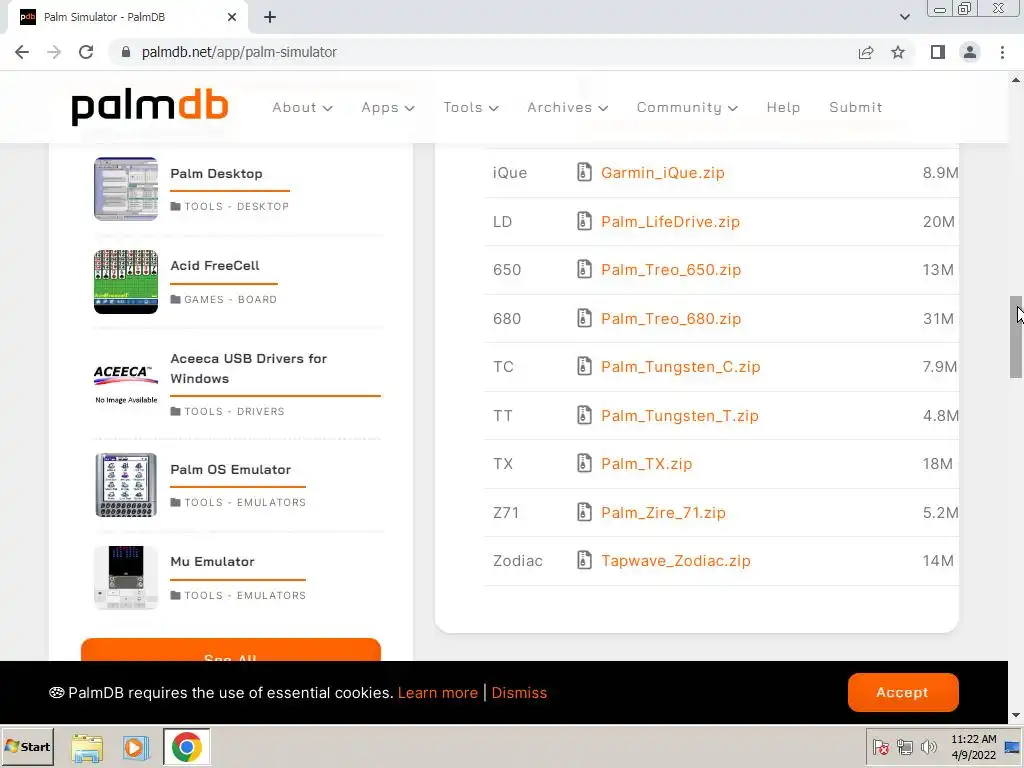Click the Chrome icon in the taskbar
The image size is (1024, 768).
point(187,747)
